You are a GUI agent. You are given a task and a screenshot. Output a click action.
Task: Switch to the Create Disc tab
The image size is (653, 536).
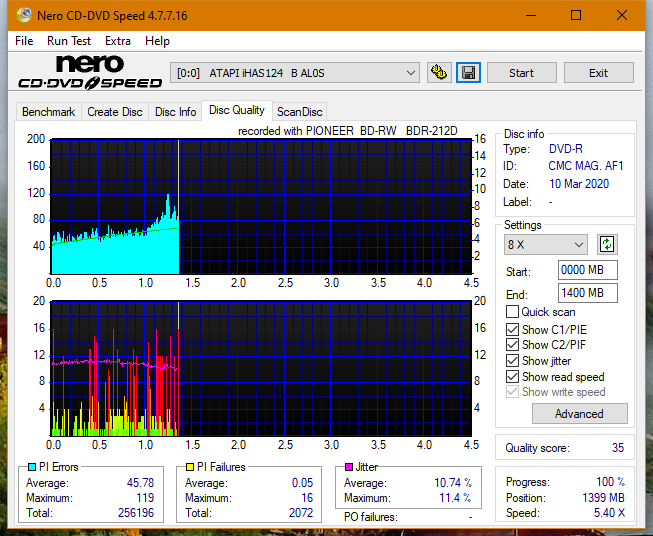pyautogui.click(x=115, y=112)
